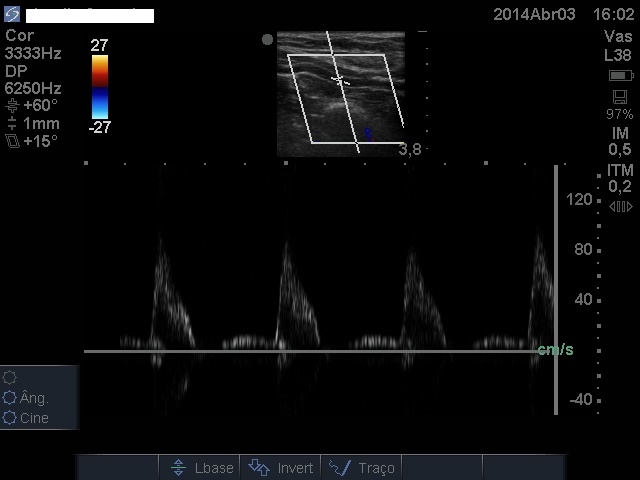Click the color Doppler velocity scale bar

tap(99, 86)
